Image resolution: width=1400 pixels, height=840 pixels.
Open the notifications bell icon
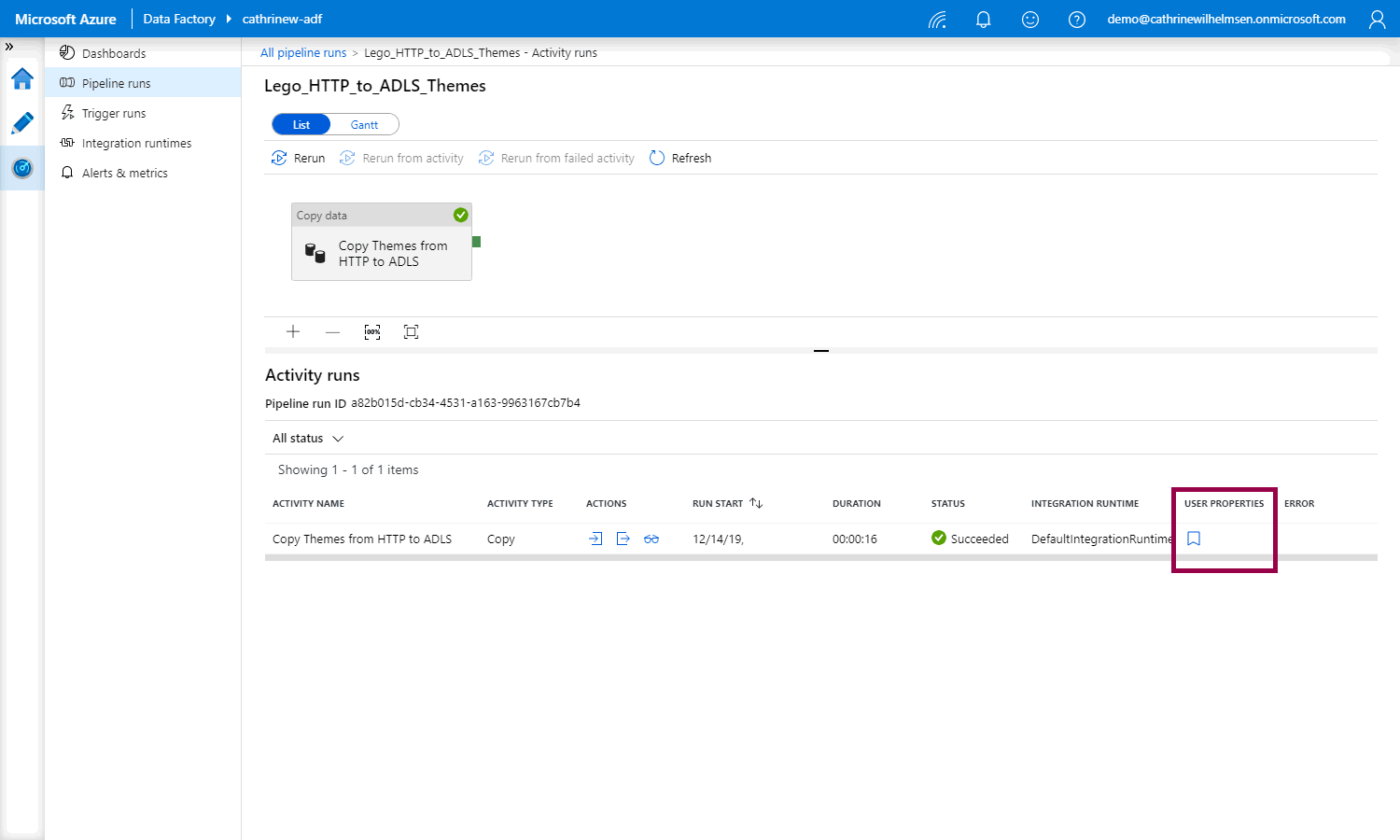[983, 20]
